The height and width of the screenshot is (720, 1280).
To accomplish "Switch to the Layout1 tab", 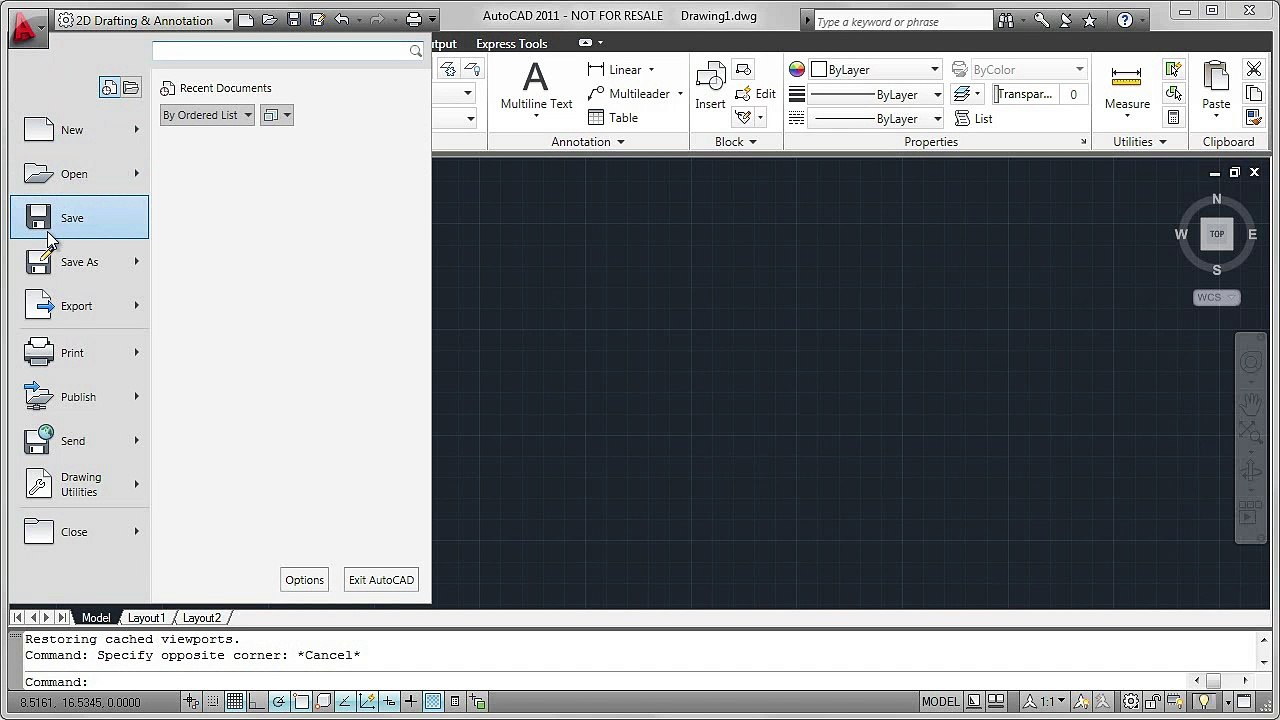I will click(146, 618).
